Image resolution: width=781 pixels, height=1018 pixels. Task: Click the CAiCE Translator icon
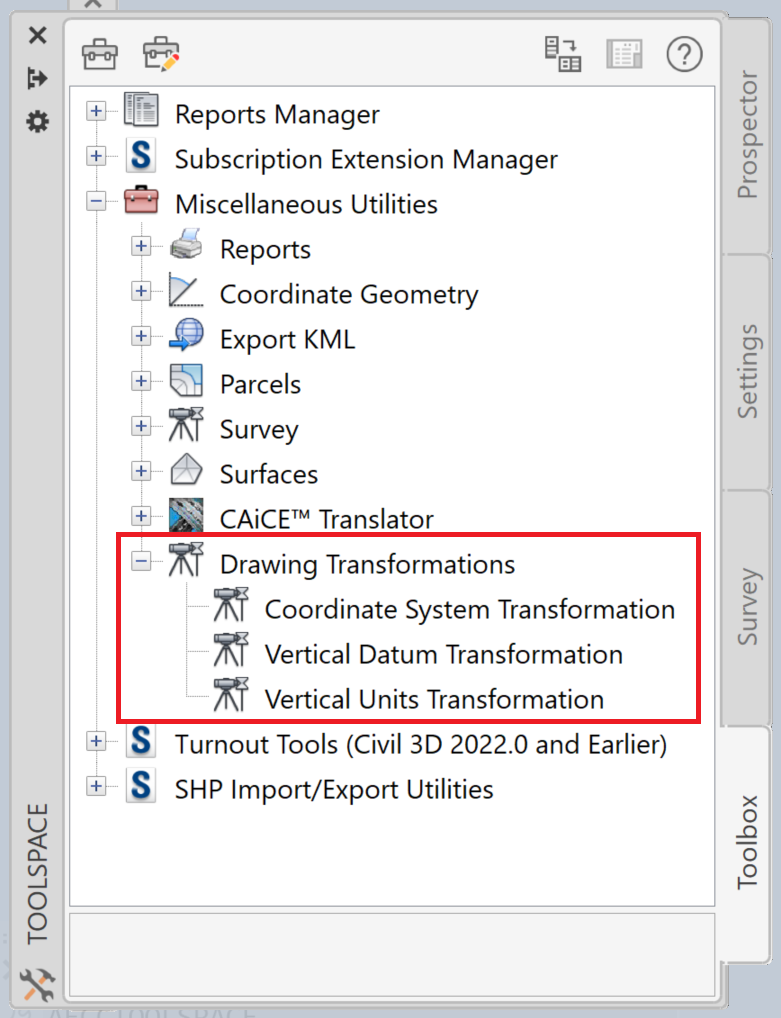click(188, 516)
